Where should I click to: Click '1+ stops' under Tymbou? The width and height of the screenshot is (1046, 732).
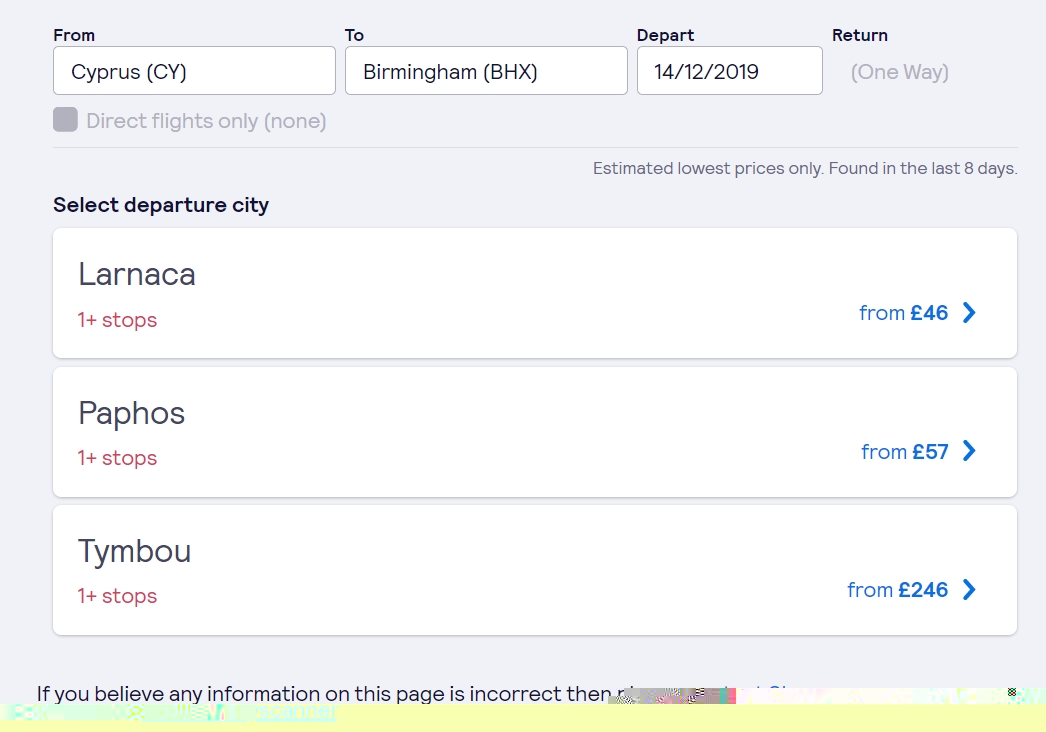pos(117,596)
